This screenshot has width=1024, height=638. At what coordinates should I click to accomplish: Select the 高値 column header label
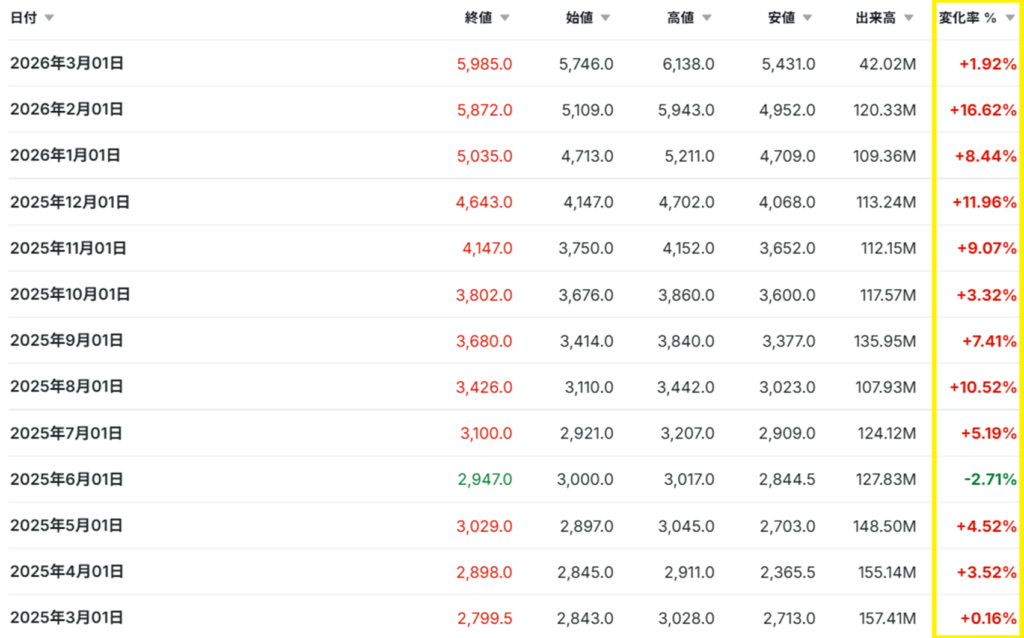click(681, 18)
